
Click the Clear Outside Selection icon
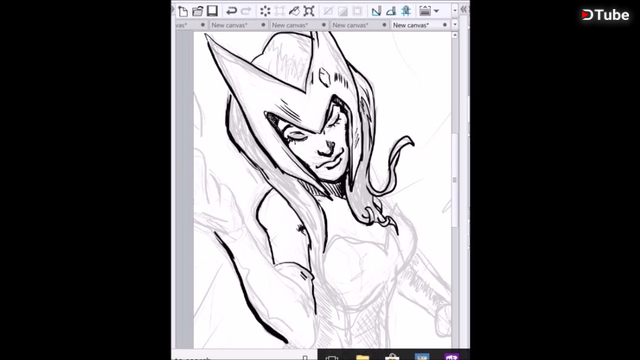coord(280,11)
